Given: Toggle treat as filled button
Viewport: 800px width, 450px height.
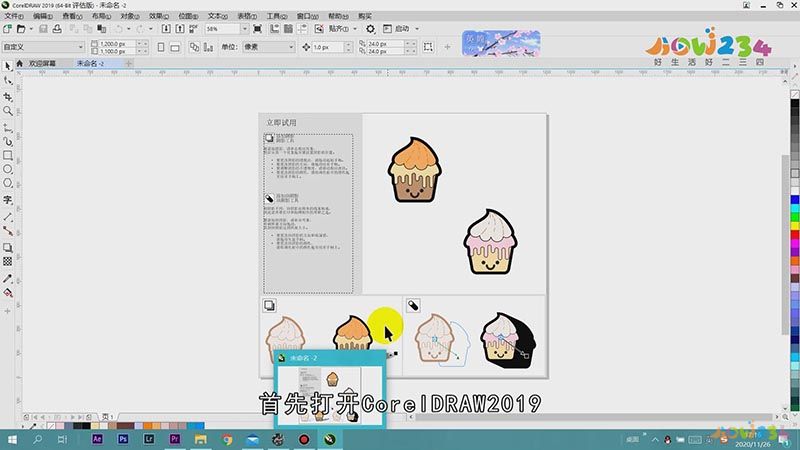Looking at the screenshot, I should [428, 47].
